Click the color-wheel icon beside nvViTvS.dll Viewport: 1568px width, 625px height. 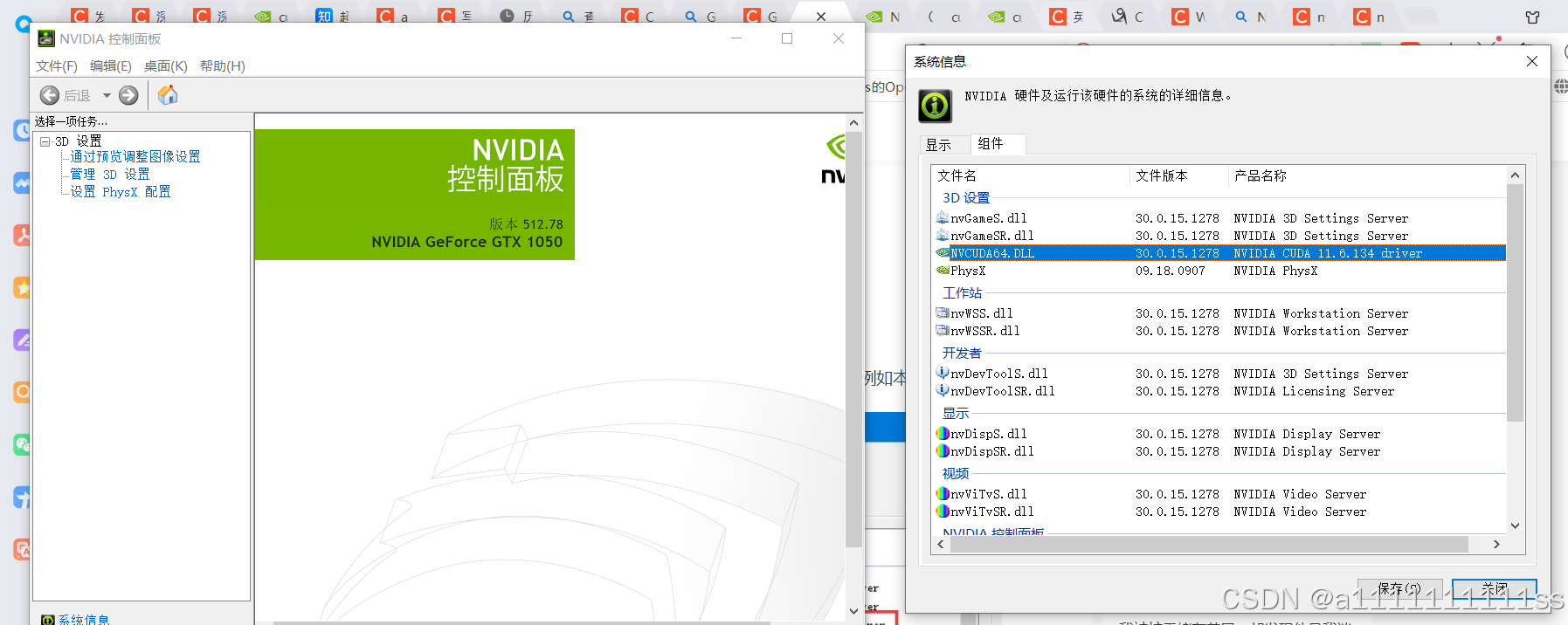pos(943,493)
